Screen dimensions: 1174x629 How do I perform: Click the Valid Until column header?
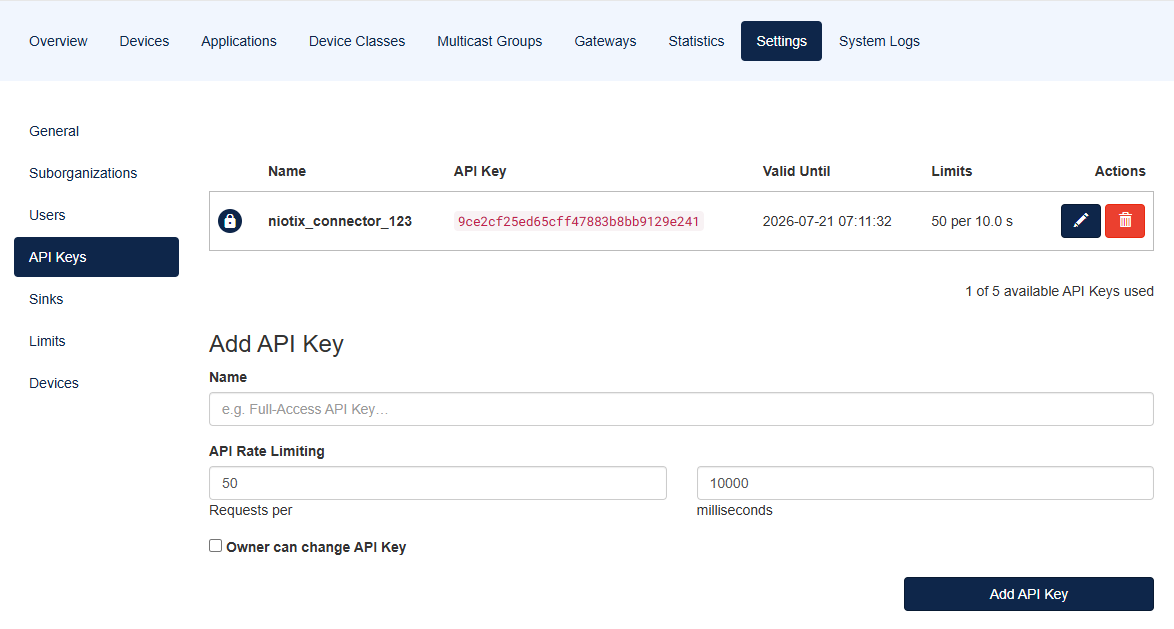[x=796, y=171]
